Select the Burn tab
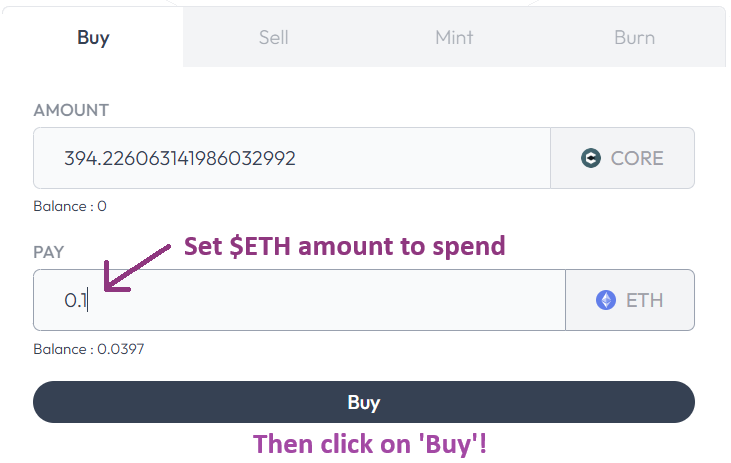This screenshot has width=731, height=463. 634,38
